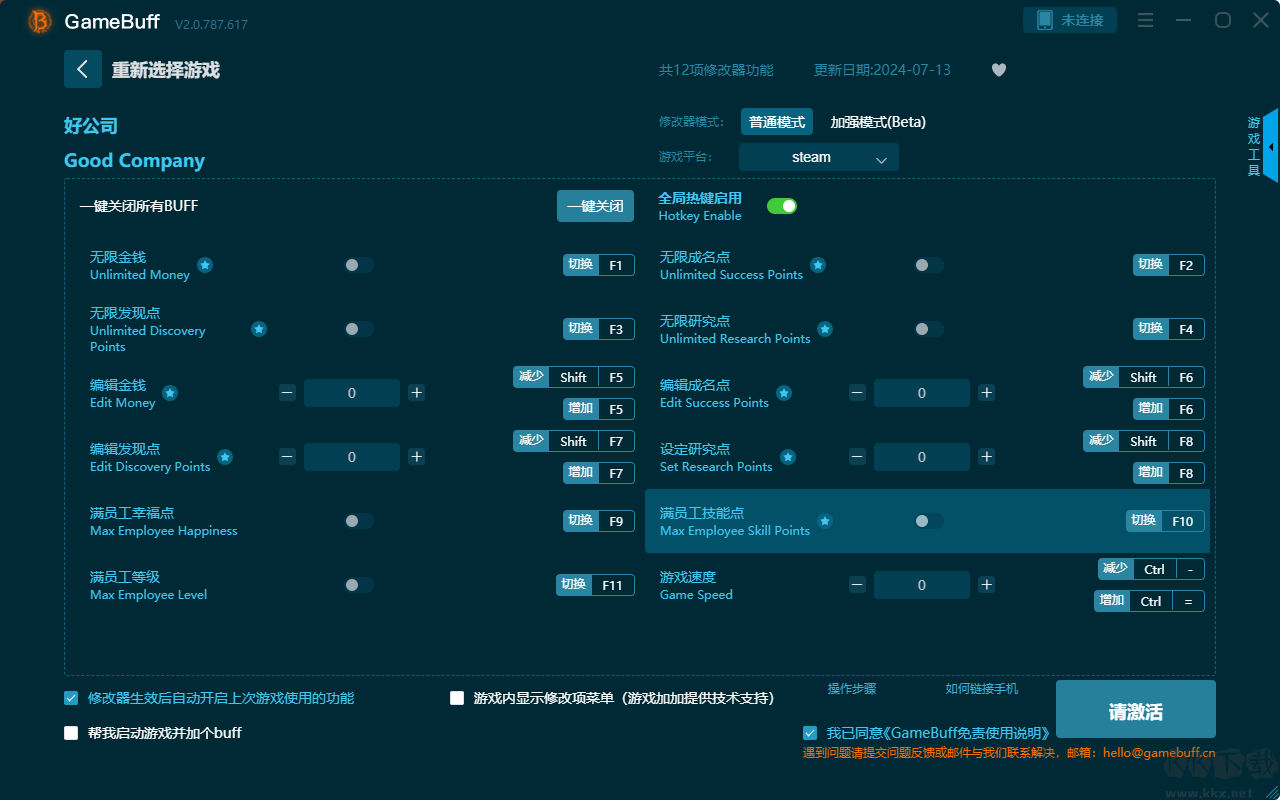Open the 如何链接手机 link
1280x800 pixels.
[x=982, y=689]
